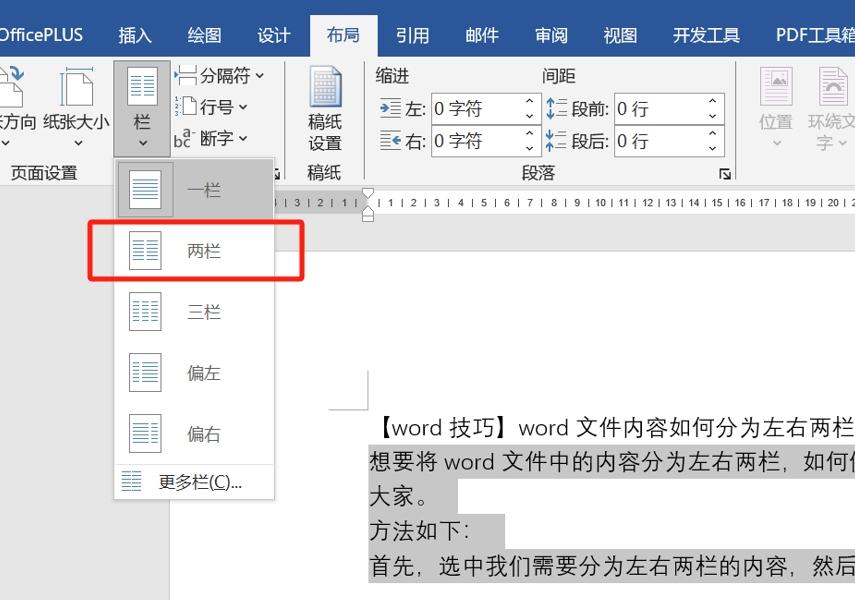Choose 更多栏(C)... at menu bottom
Screen dimensions: 855x600
click(193, 482)
